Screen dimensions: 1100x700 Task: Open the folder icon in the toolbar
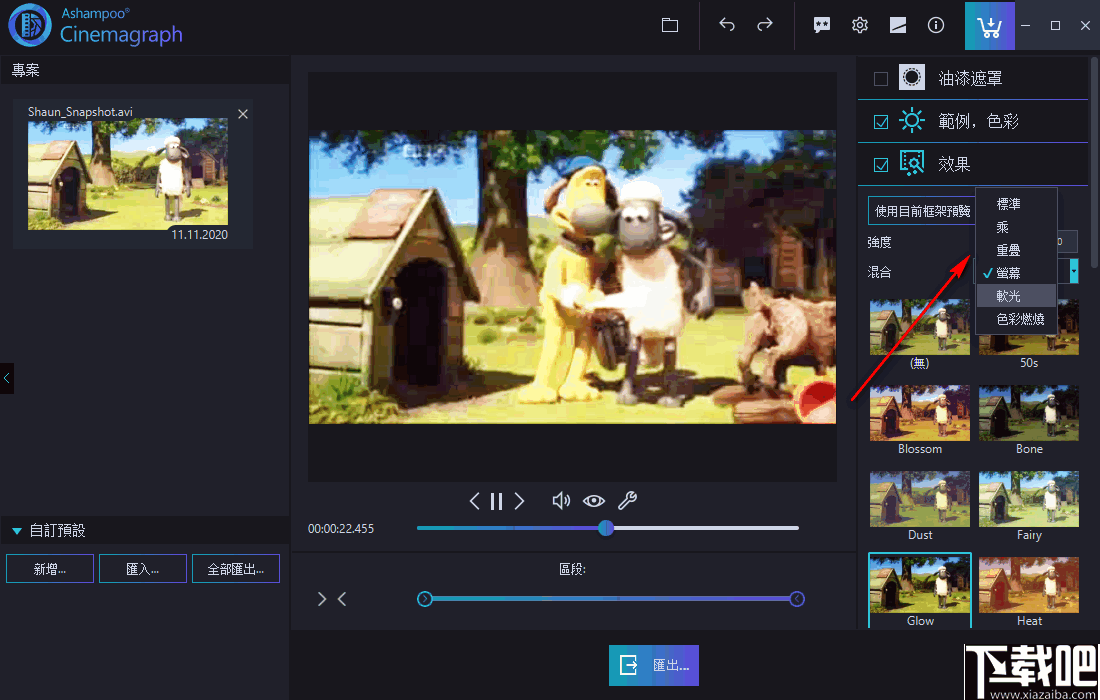coord(669,25)
